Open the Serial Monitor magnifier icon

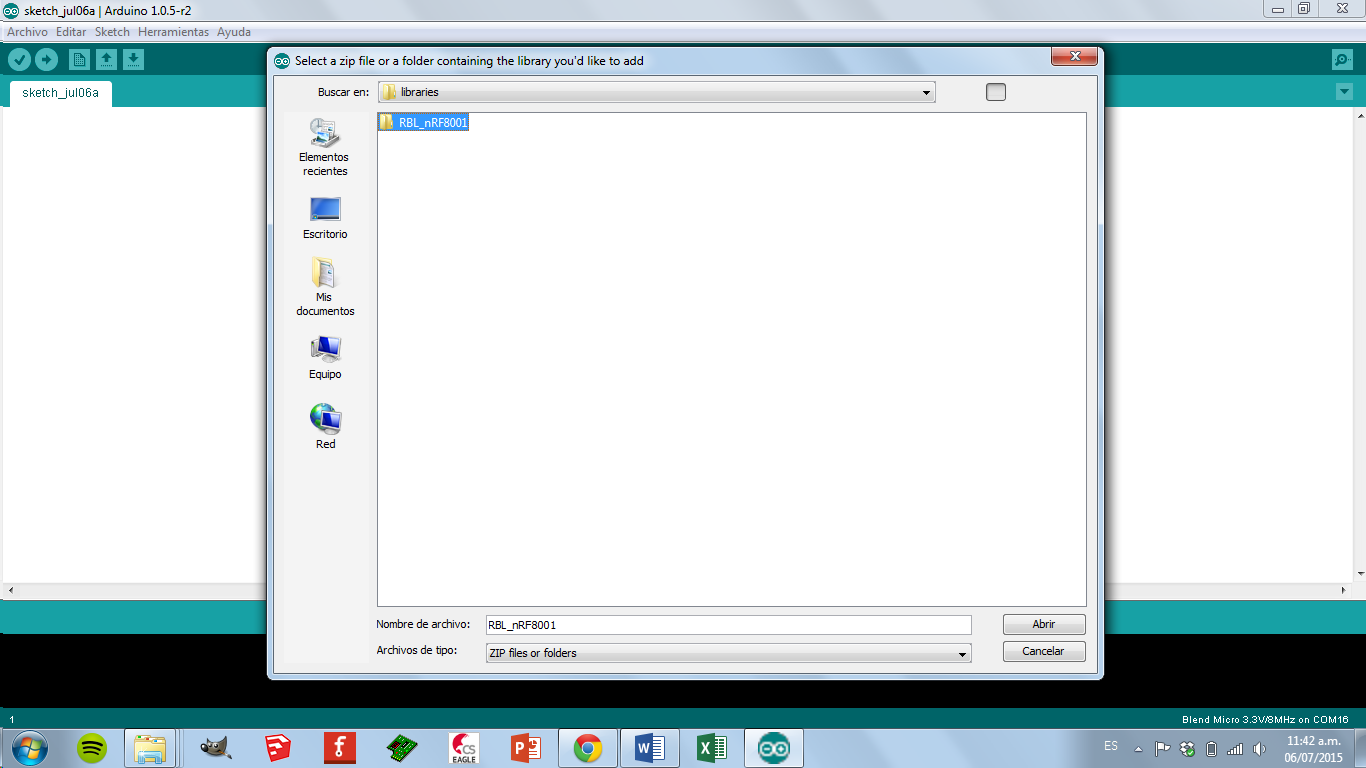1342,60
